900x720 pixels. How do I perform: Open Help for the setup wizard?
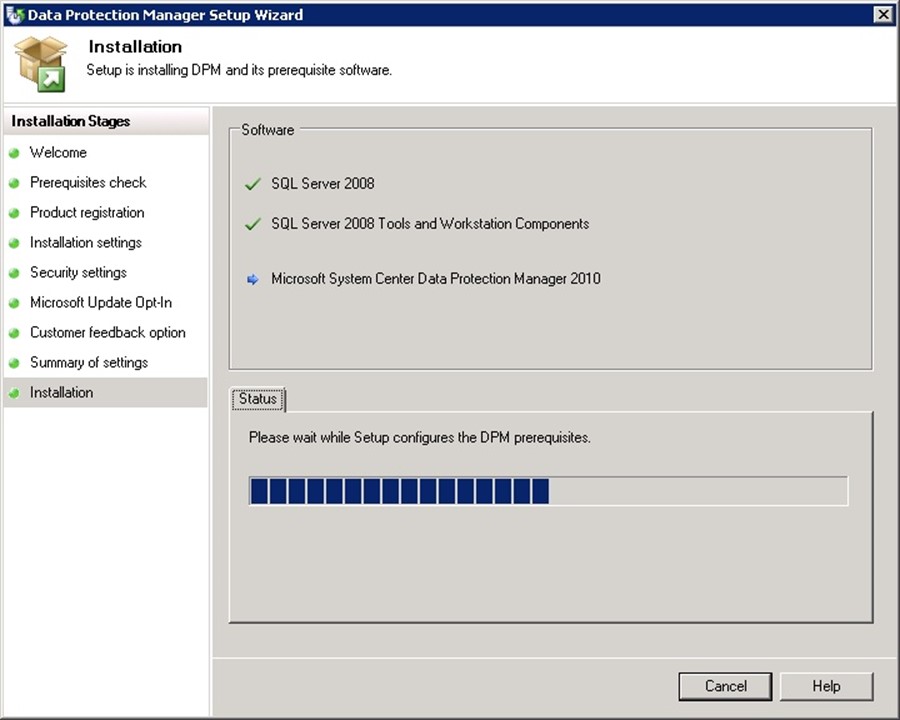(x=826, y=686)
